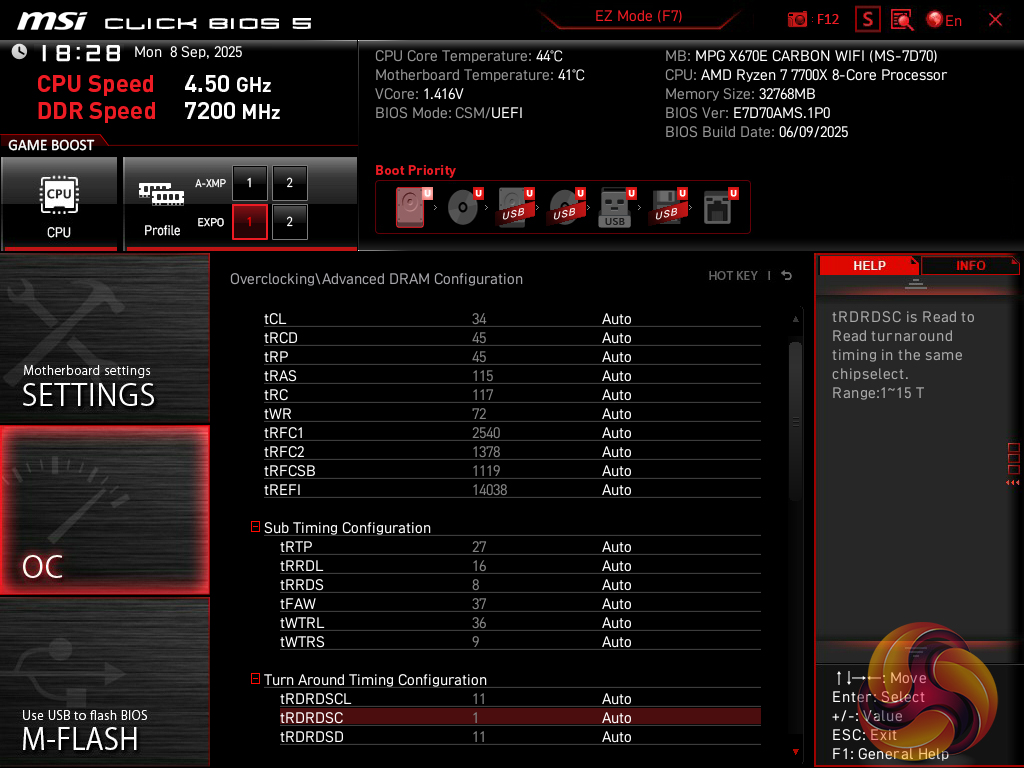Close the BIOS with the red X
The height and width of the screenshot is (768, 1024).
(995, 20)
